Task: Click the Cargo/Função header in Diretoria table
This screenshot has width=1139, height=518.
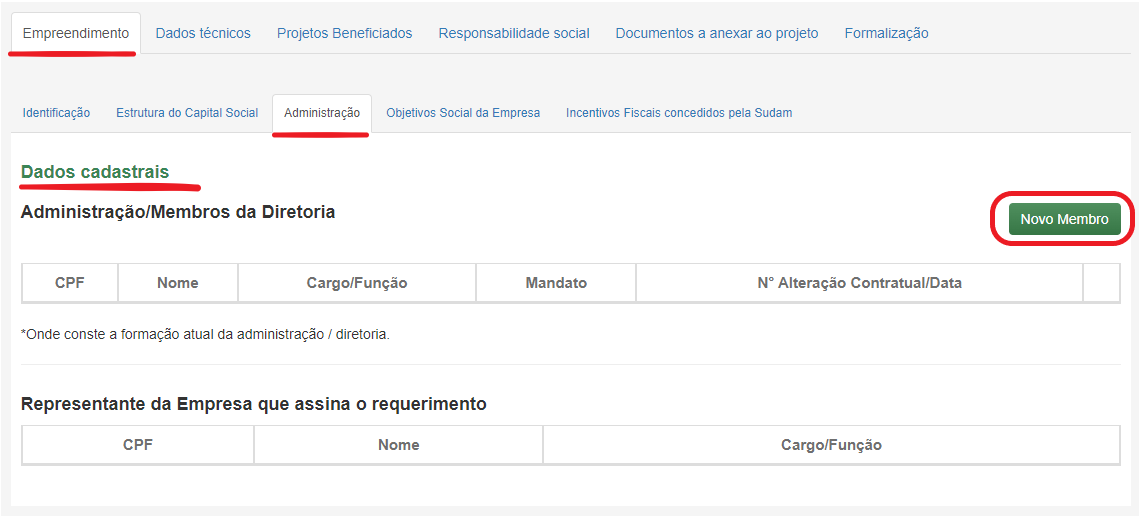Action: point(357,283)
